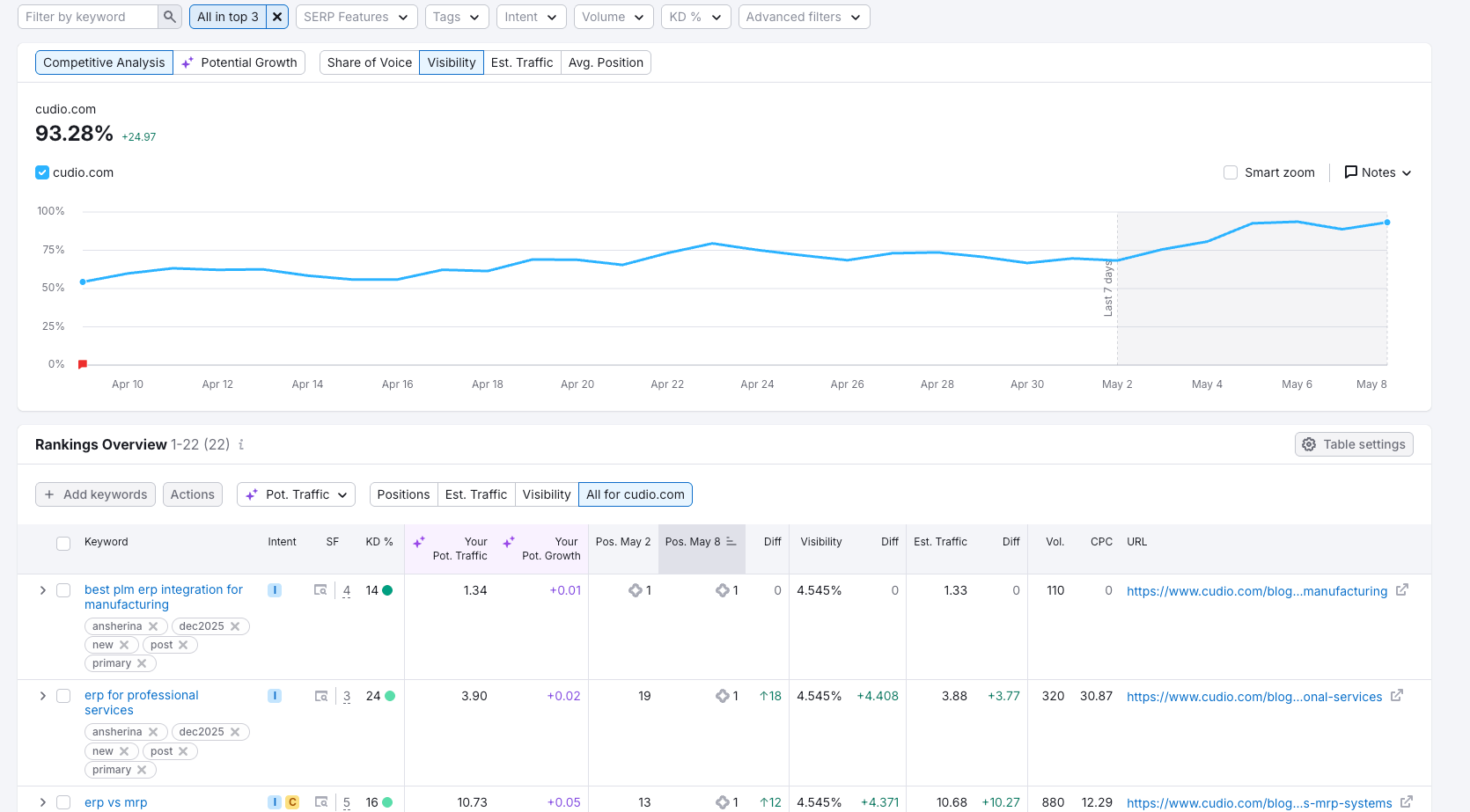This screenshot has width=1470, height=812.
Task: Sort table by KD % column header
Action: [379, 542]
